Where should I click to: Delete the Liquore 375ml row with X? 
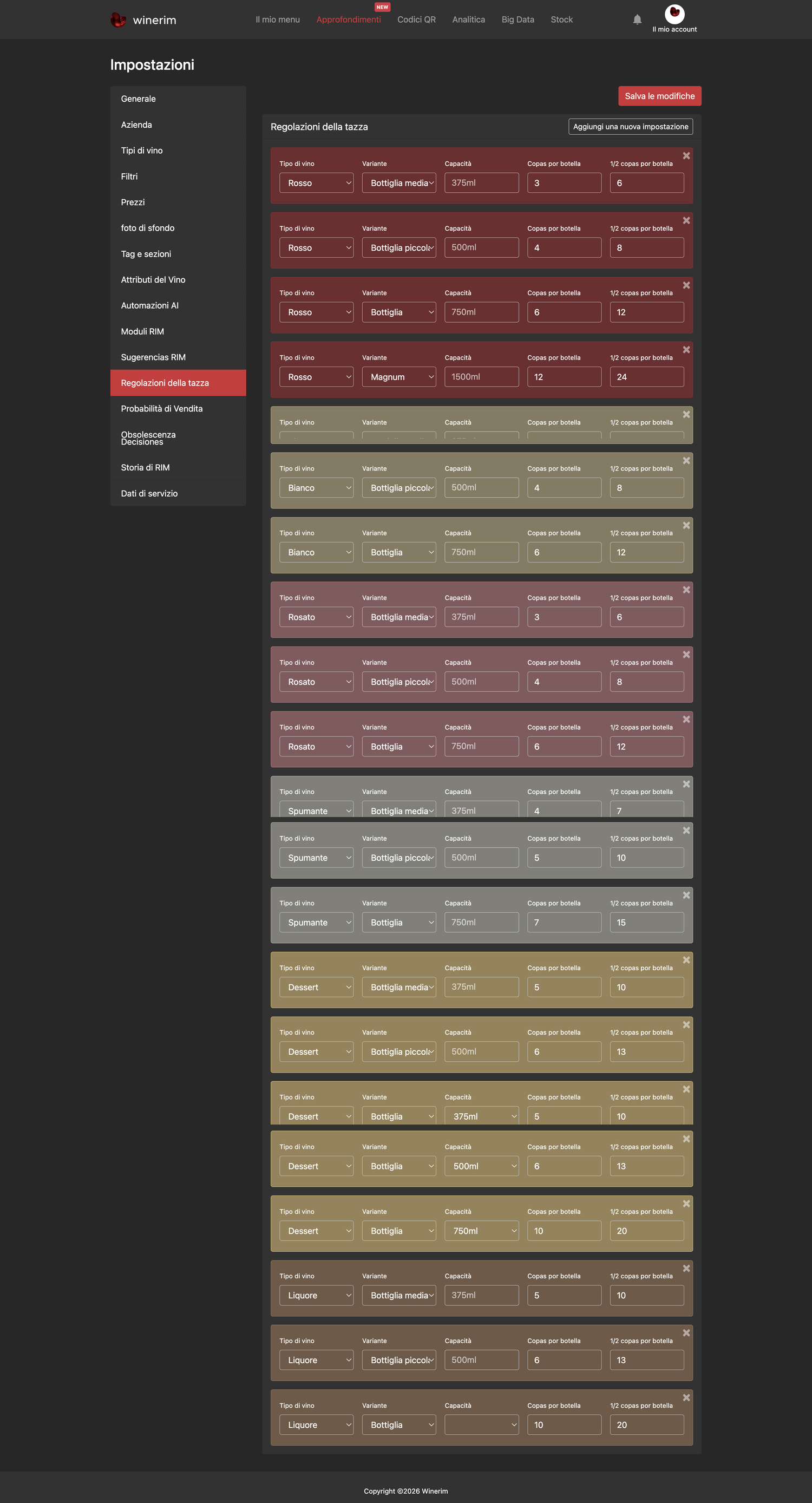[686, 1268]
